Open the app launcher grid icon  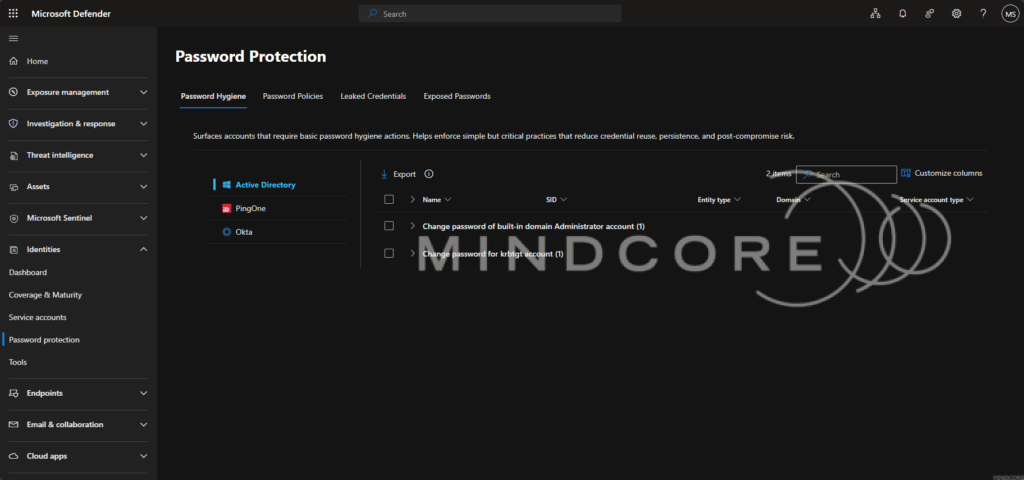(13, 14)
